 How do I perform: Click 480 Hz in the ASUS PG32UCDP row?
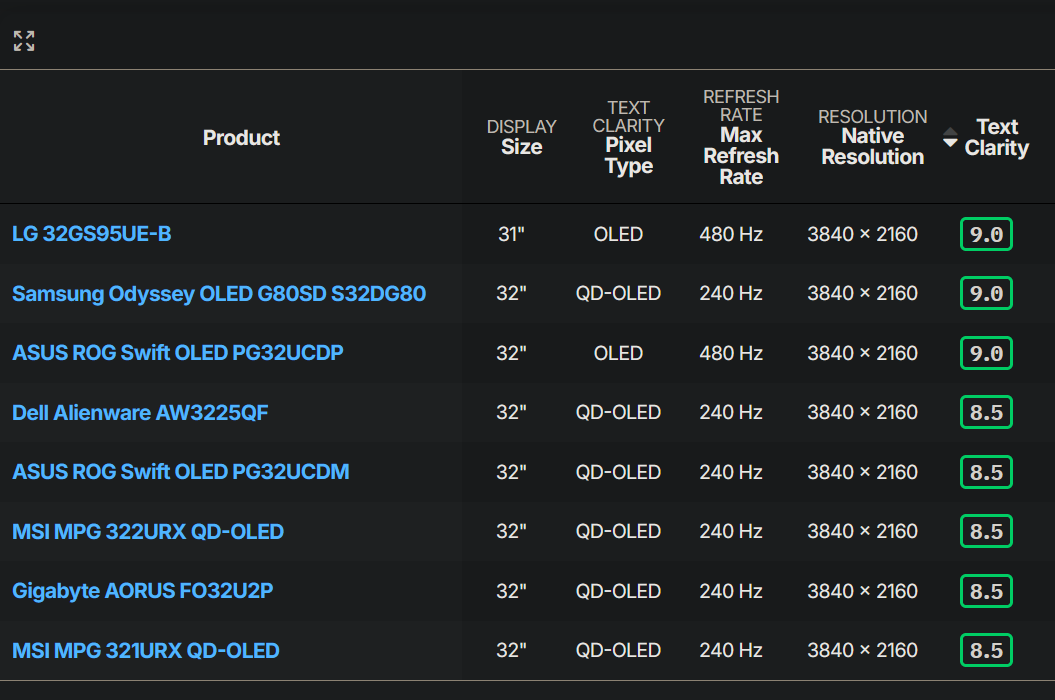click(731, 353)
